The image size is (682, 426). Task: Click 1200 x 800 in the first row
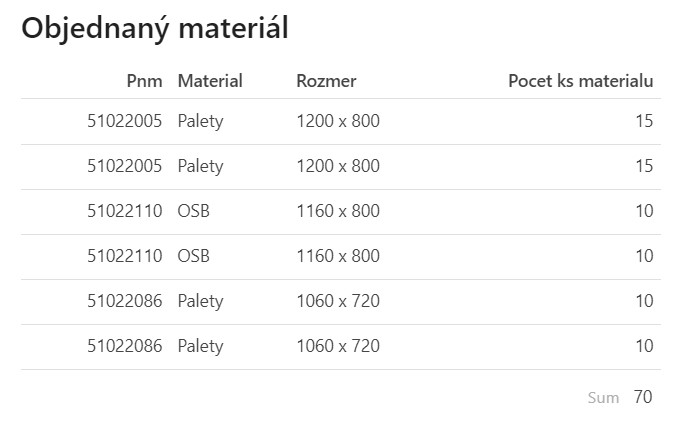(x=338, y=121)
